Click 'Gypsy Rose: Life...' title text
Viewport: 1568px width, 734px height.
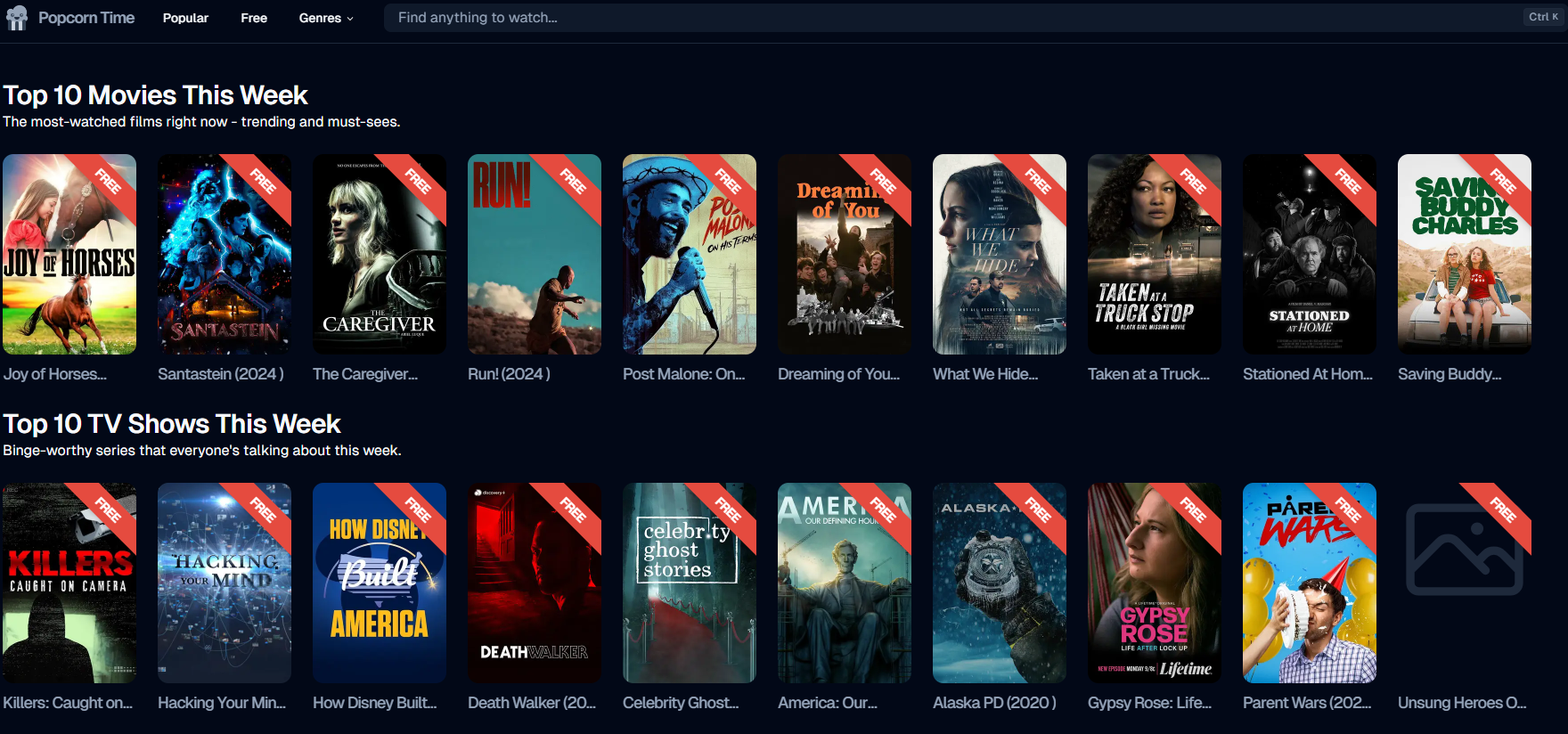tap(1149, 703)
